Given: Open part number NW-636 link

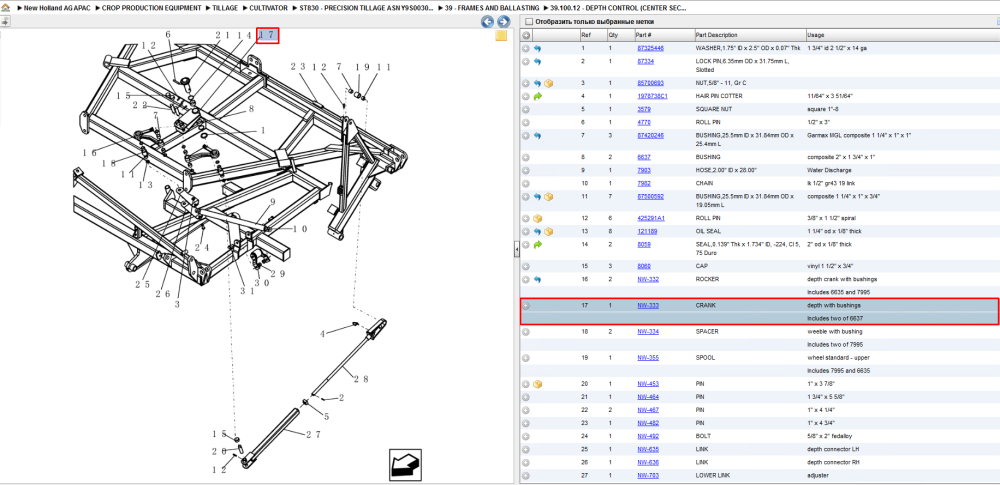Looking at the screenshot, I should point(648,462).
